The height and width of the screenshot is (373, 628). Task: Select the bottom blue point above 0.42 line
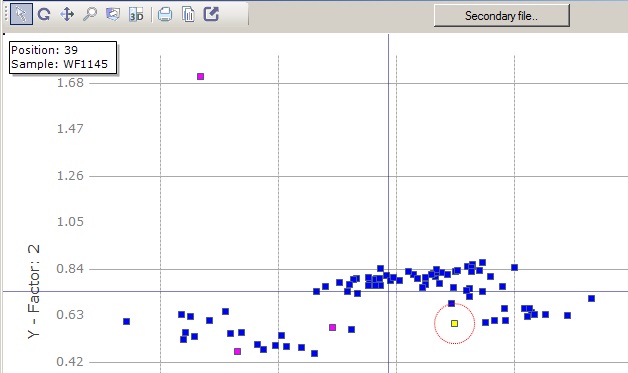(314, 353)
